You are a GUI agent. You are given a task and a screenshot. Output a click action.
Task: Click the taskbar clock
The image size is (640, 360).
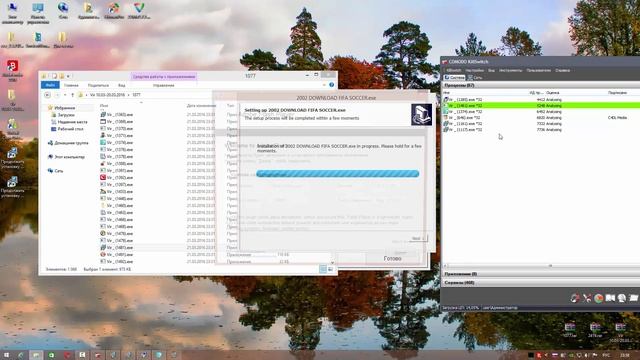point(624,355)
